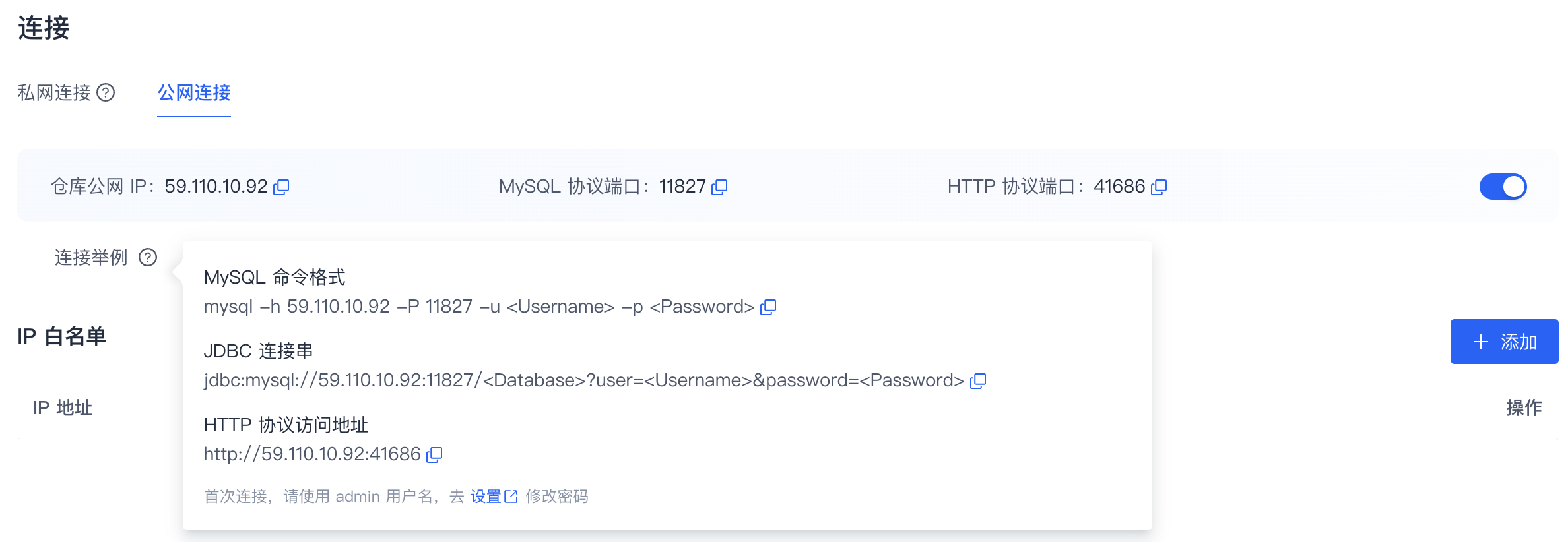Copy the warehouse public IP 59.110.10.92
The height and width of the screenshot is (542, 1568).
(x=281, y=187)
